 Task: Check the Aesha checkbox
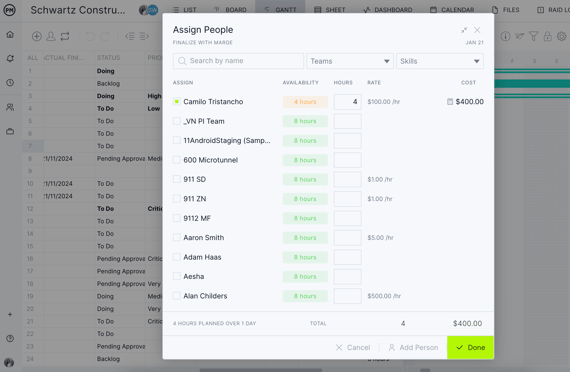click(177, 276)
